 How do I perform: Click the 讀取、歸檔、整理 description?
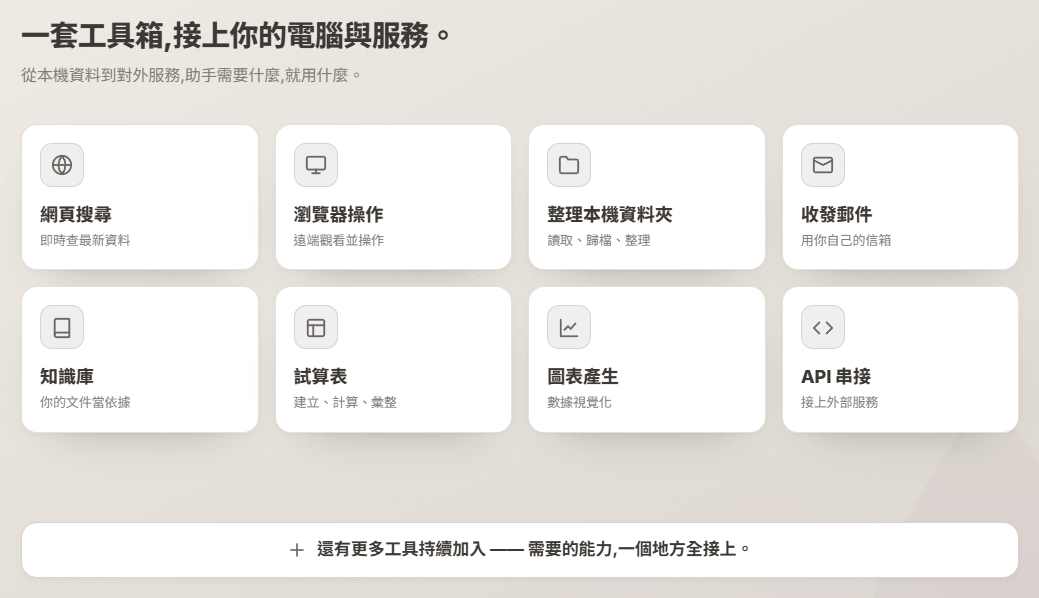tap(598, 240)
